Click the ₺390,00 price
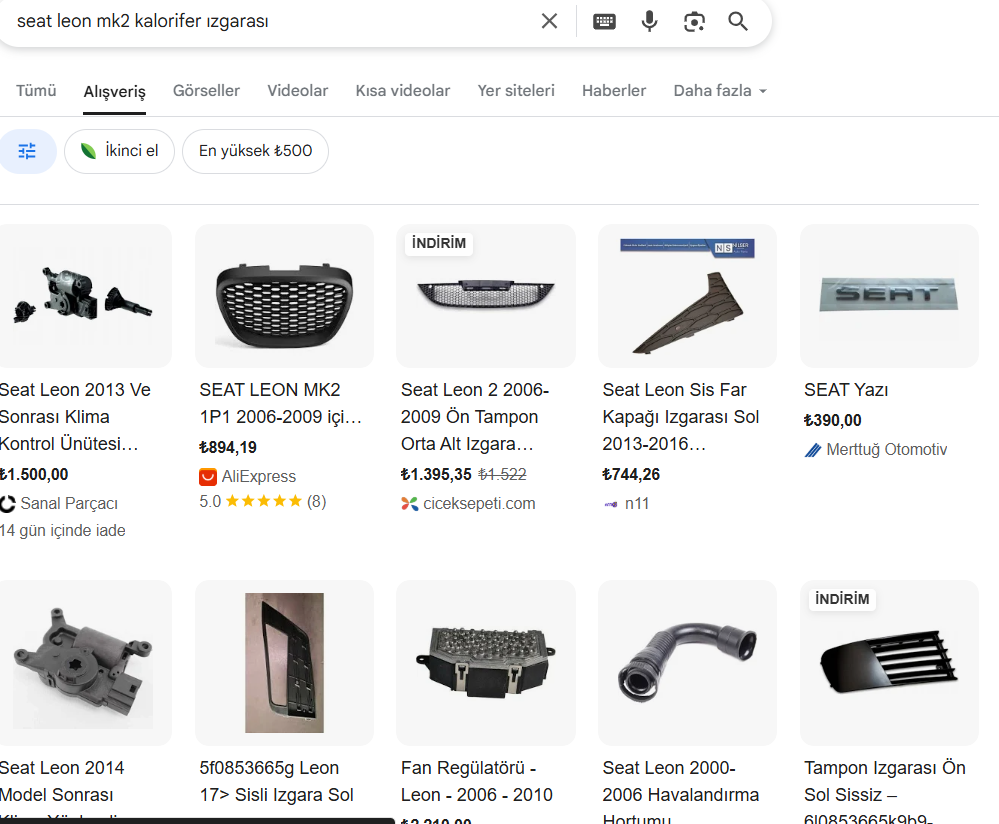The width and height of the screenshot is (999, 824). click(833, 421)
